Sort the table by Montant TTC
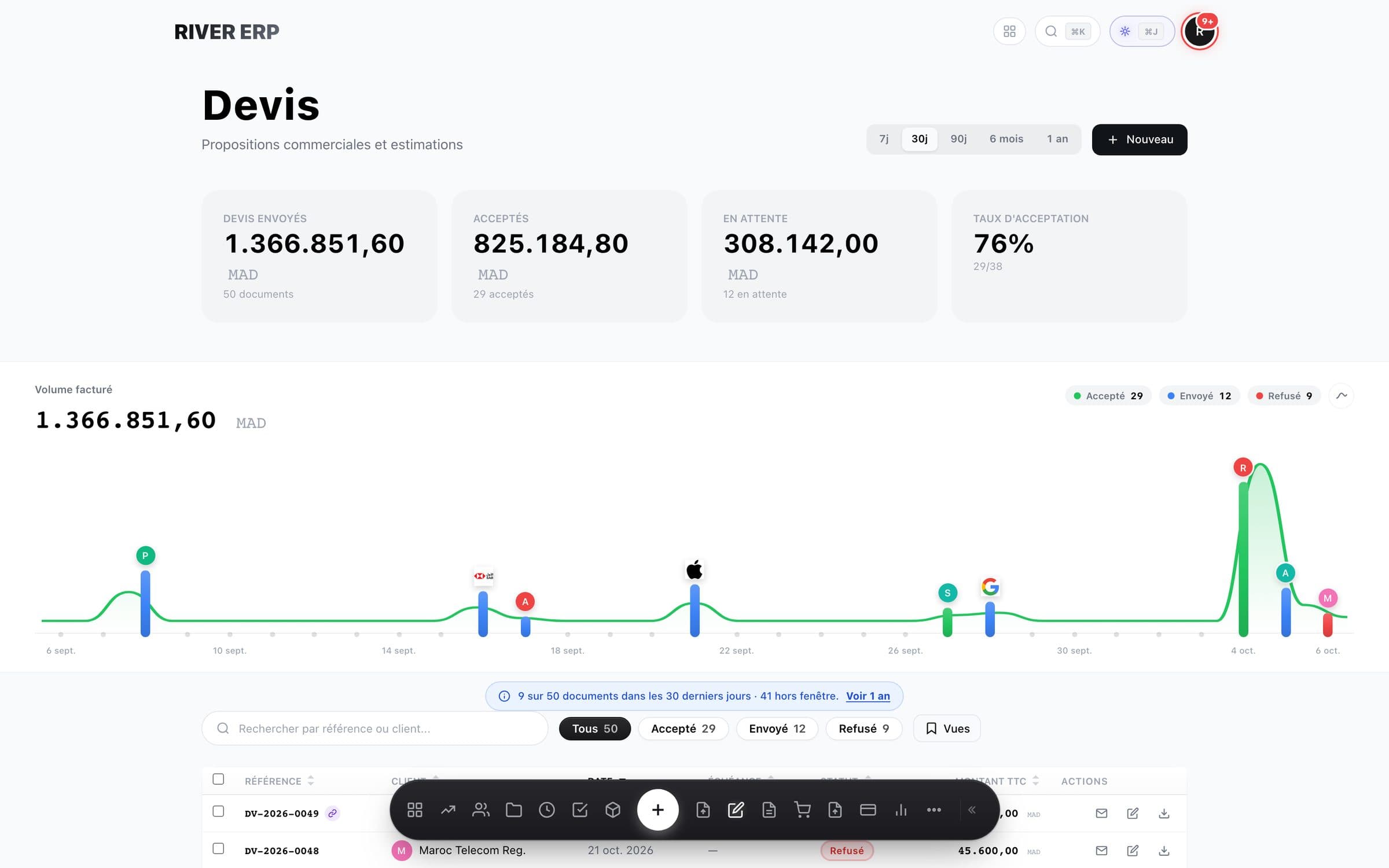Viewport: 1389px width, 868px height. pyautogui.click(x=997, y=781)
